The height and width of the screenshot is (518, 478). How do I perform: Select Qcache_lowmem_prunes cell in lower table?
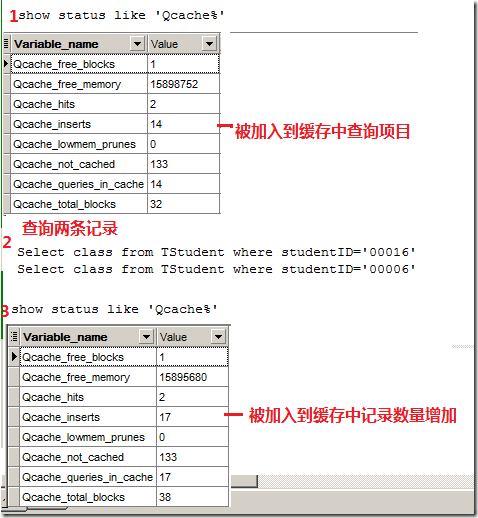[x=88, y=437]
